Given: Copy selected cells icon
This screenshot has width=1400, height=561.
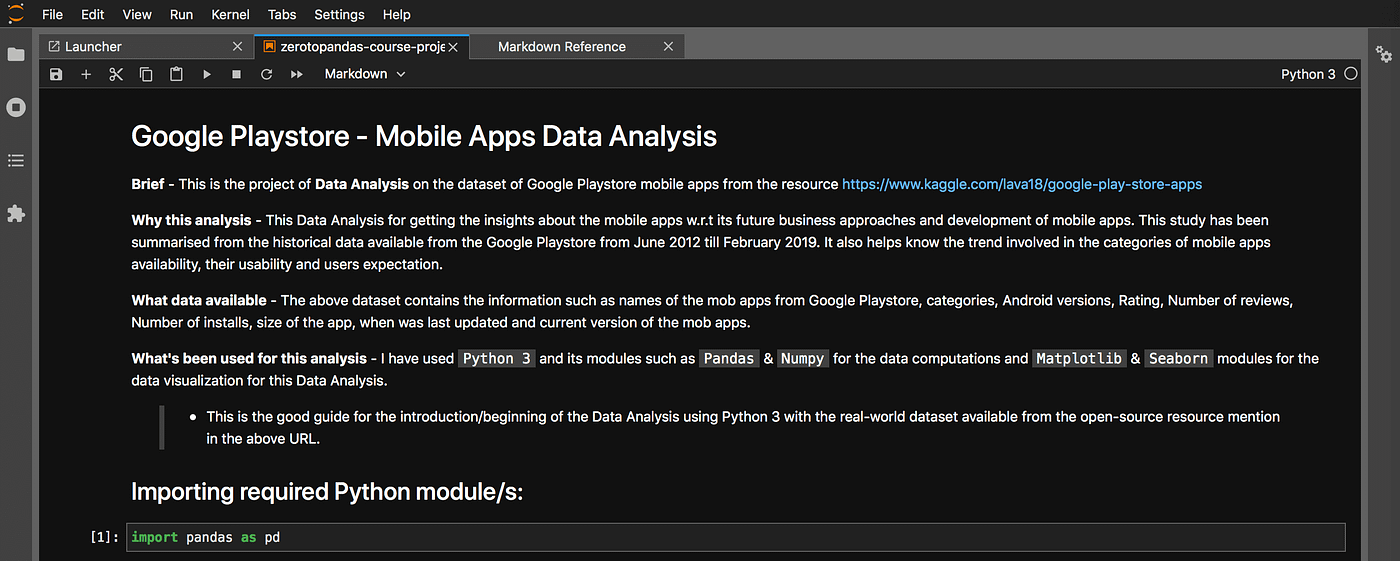Looking at the screenshot, I should [146, 74].
